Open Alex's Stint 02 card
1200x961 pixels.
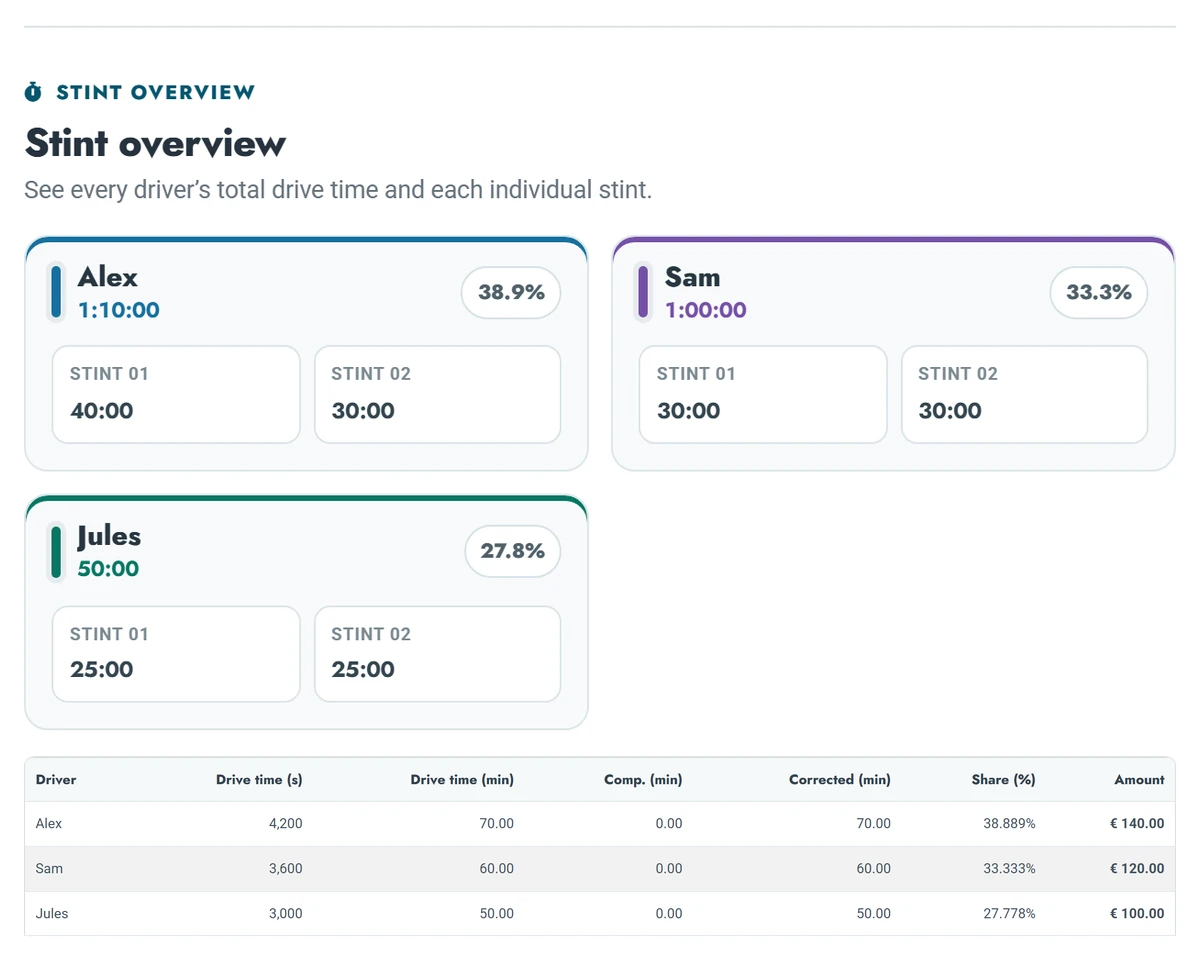coord(437,394)
